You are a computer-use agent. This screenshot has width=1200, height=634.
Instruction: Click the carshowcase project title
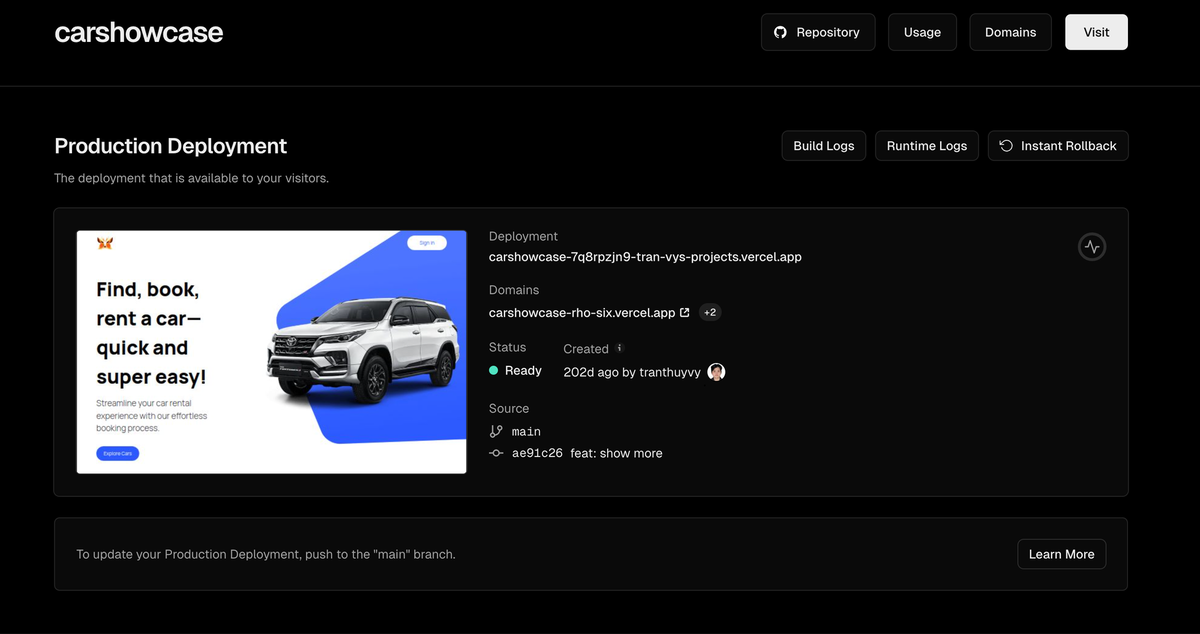(139, 33)
